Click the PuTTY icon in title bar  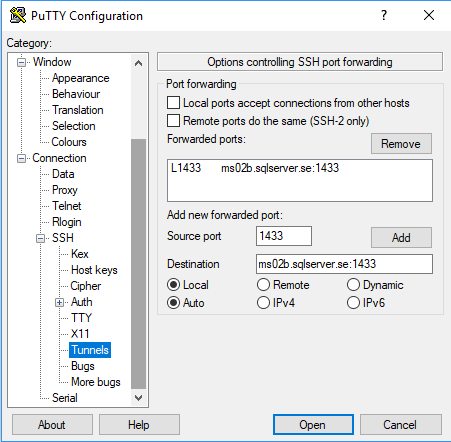coord(18,15)
